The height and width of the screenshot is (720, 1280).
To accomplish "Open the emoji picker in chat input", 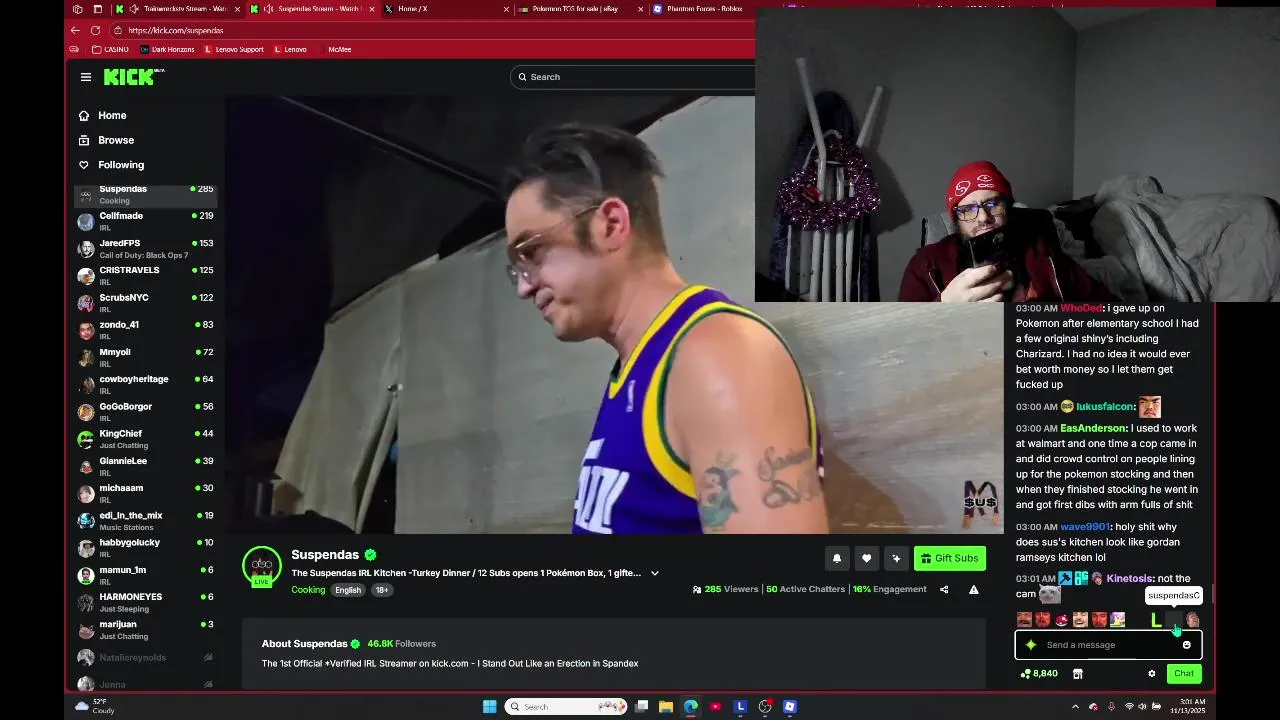I will pyautogui.click(x=1187, y=645).
